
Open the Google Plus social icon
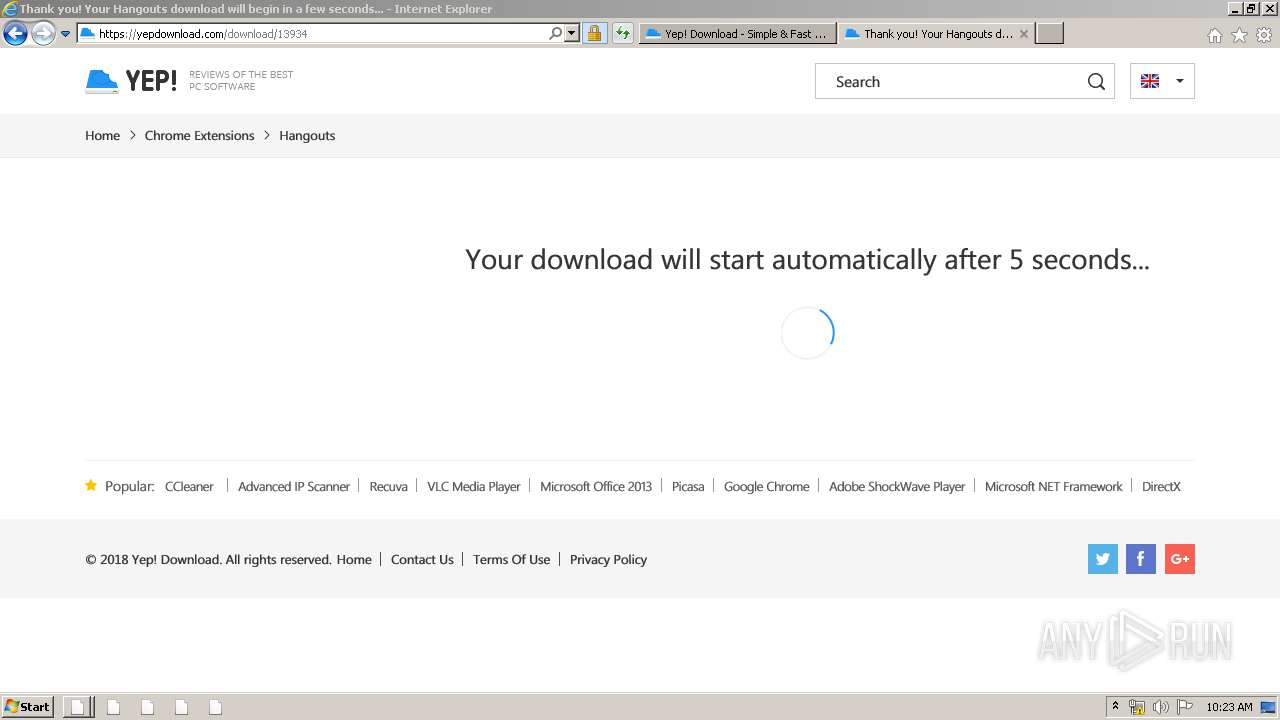coord(1180,559)
